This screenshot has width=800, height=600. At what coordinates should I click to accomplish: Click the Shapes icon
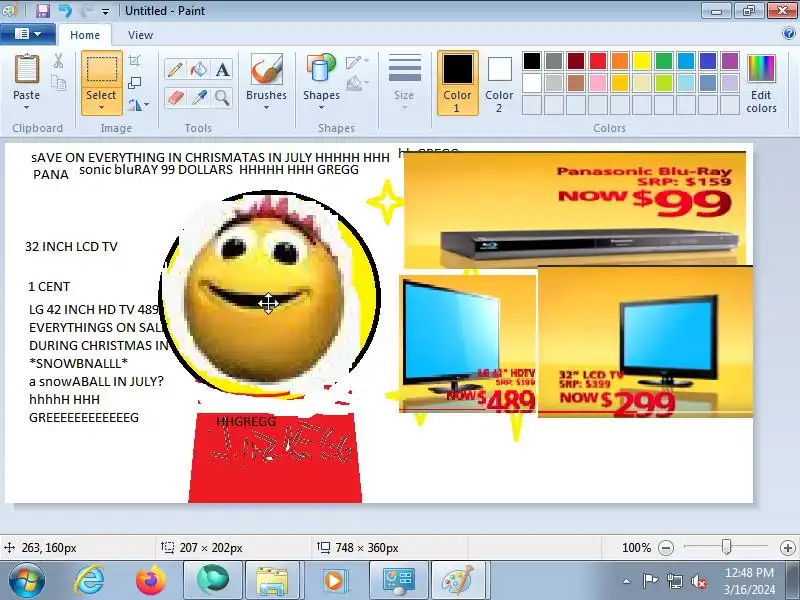click(x=321, y=69)
